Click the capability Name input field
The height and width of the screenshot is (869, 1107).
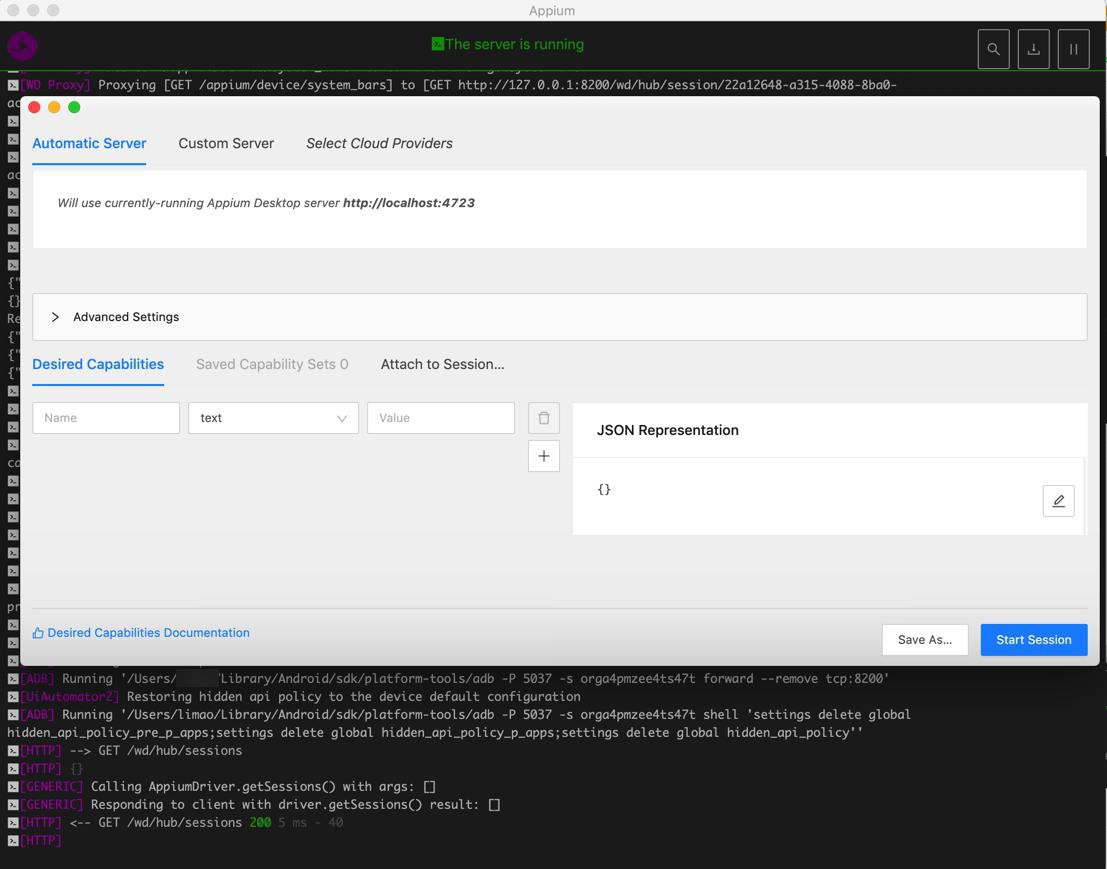click(x=106, y=418)
